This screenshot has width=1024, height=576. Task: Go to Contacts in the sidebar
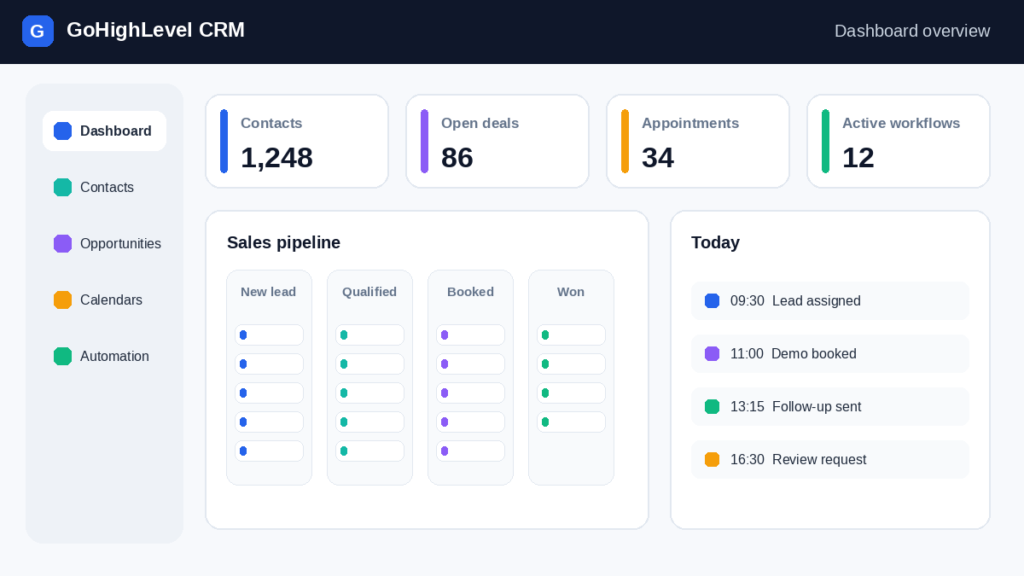(104, 187)
